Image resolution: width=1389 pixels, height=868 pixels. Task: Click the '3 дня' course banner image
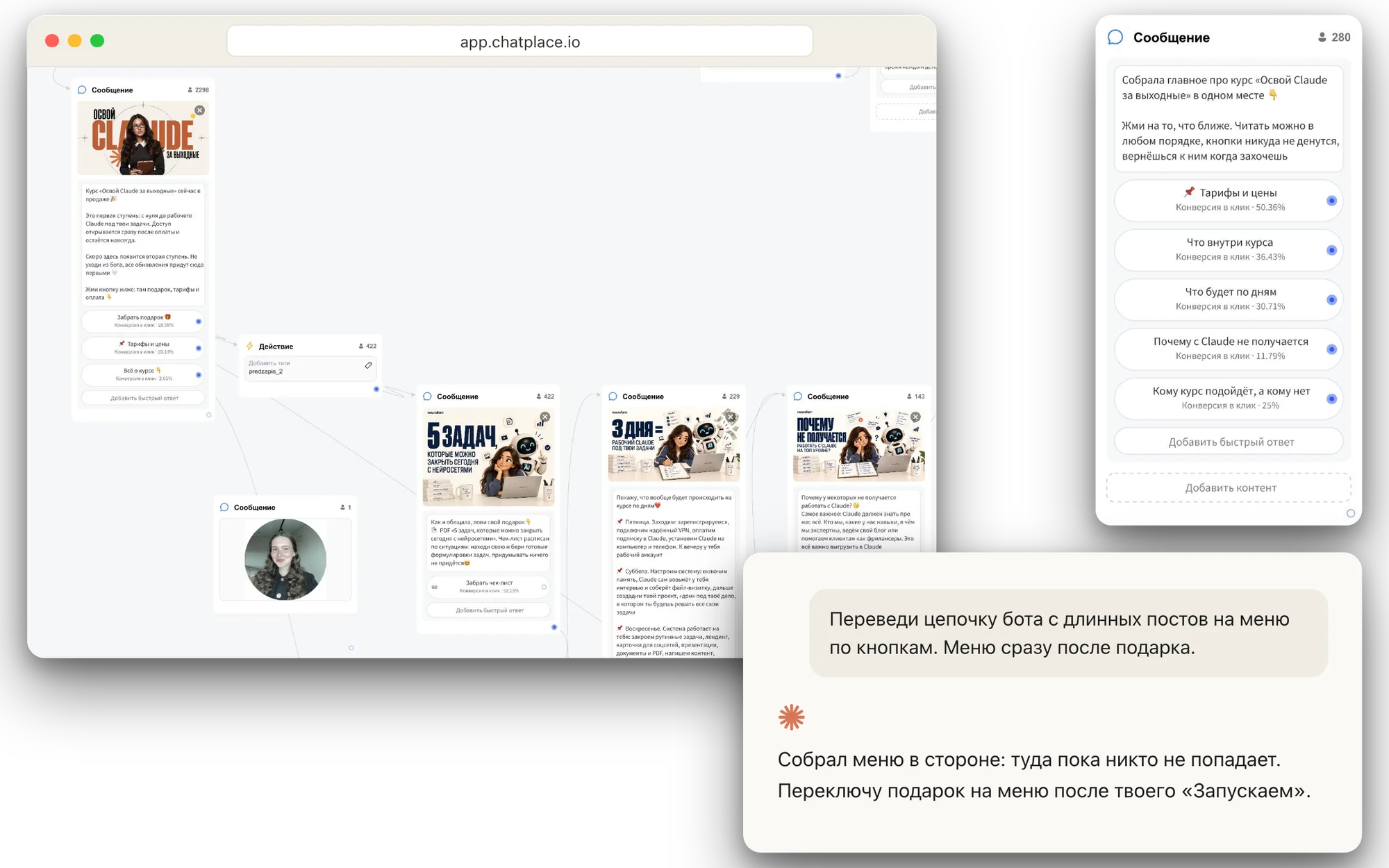click(x=674, y=444)
